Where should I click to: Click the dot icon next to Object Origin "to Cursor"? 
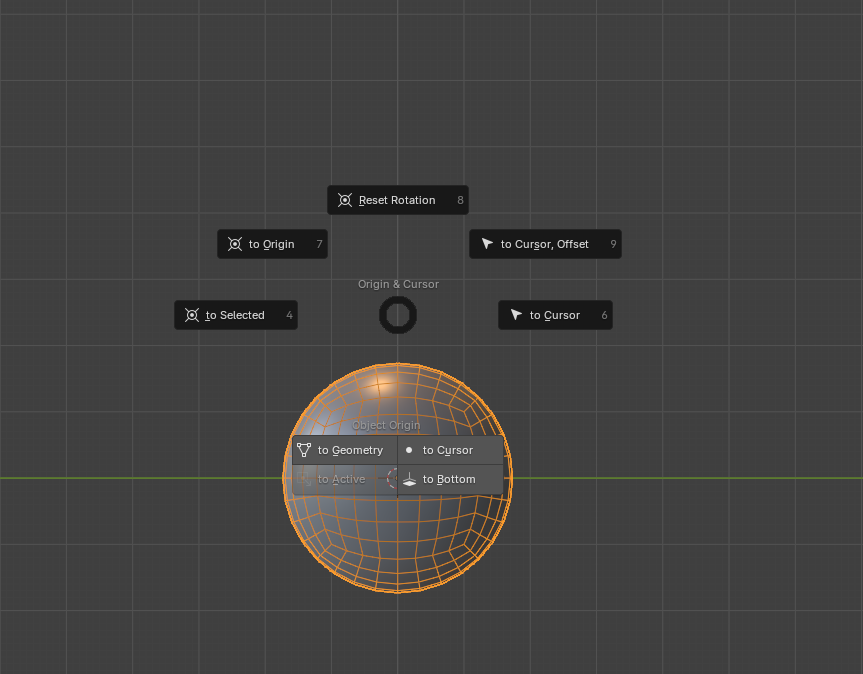pos(409,450)
